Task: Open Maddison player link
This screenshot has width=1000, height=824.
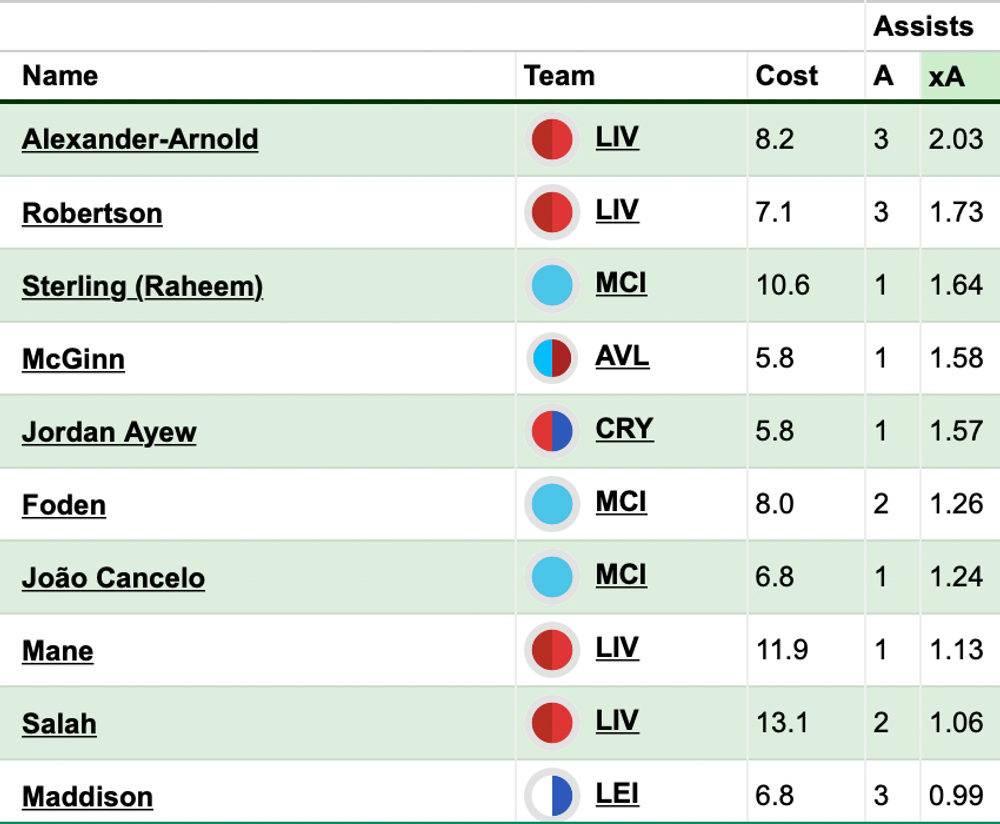Action: click(87, 797)
